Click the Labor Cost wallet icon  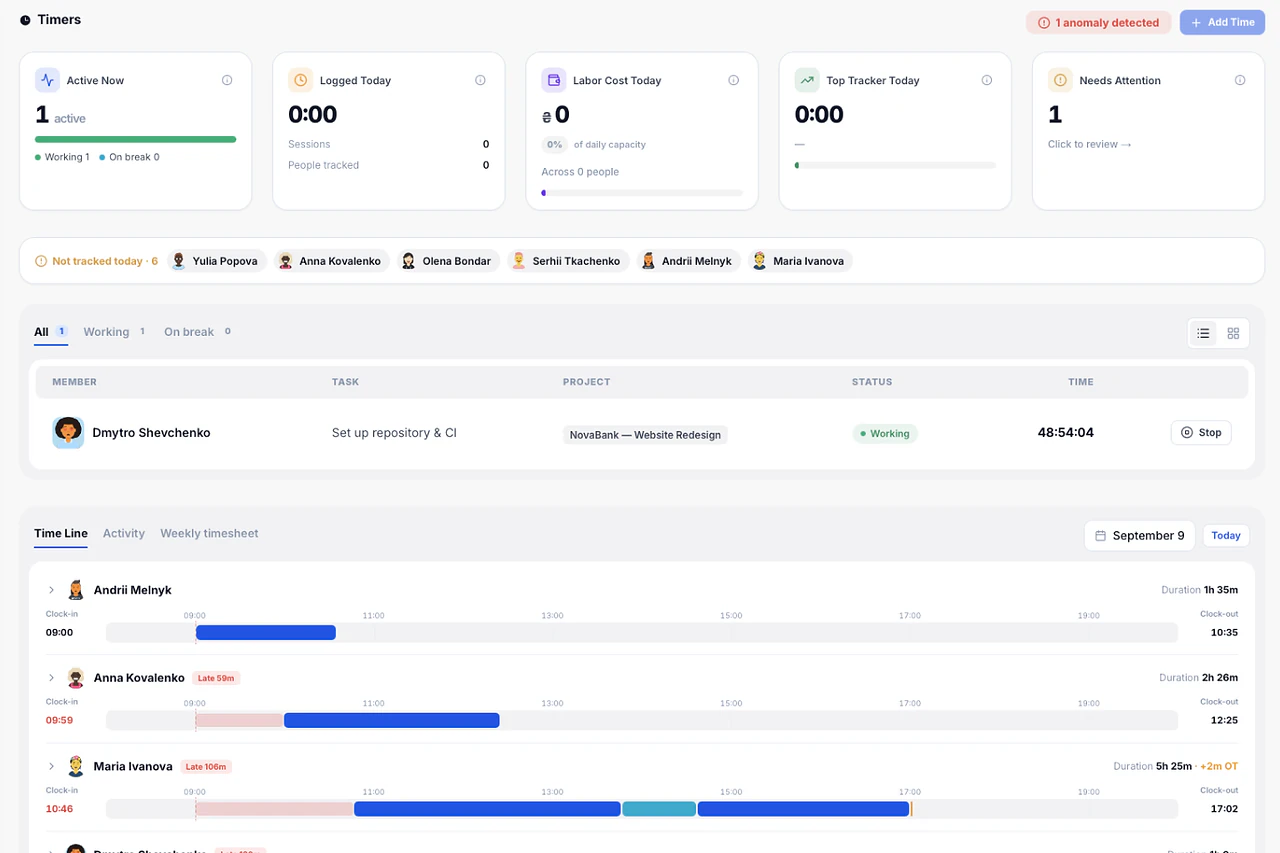click(553, 80)
